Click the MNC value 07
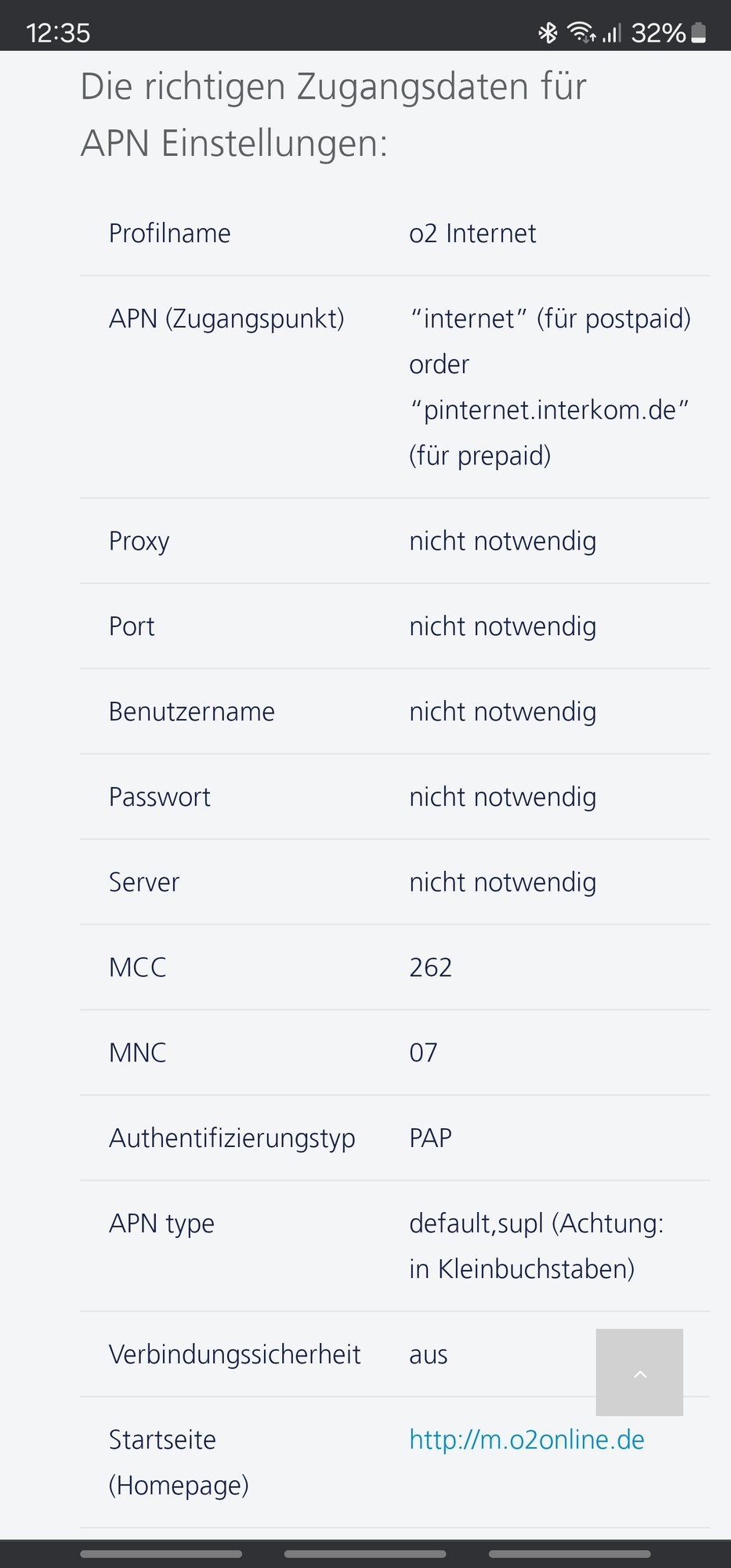Image resolution: width=731 pixels, height=1568 pixels. tap(423, 1052)
